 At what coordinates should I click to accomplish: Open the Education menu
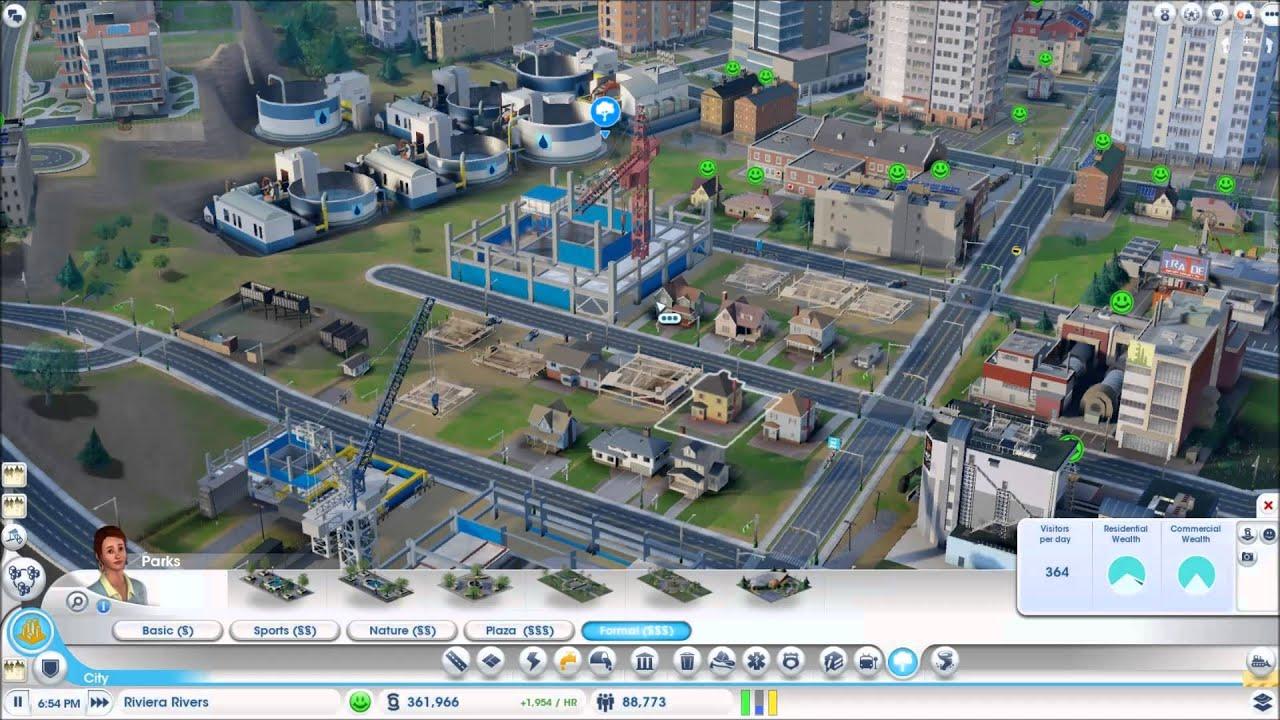(x=833, y=660)
